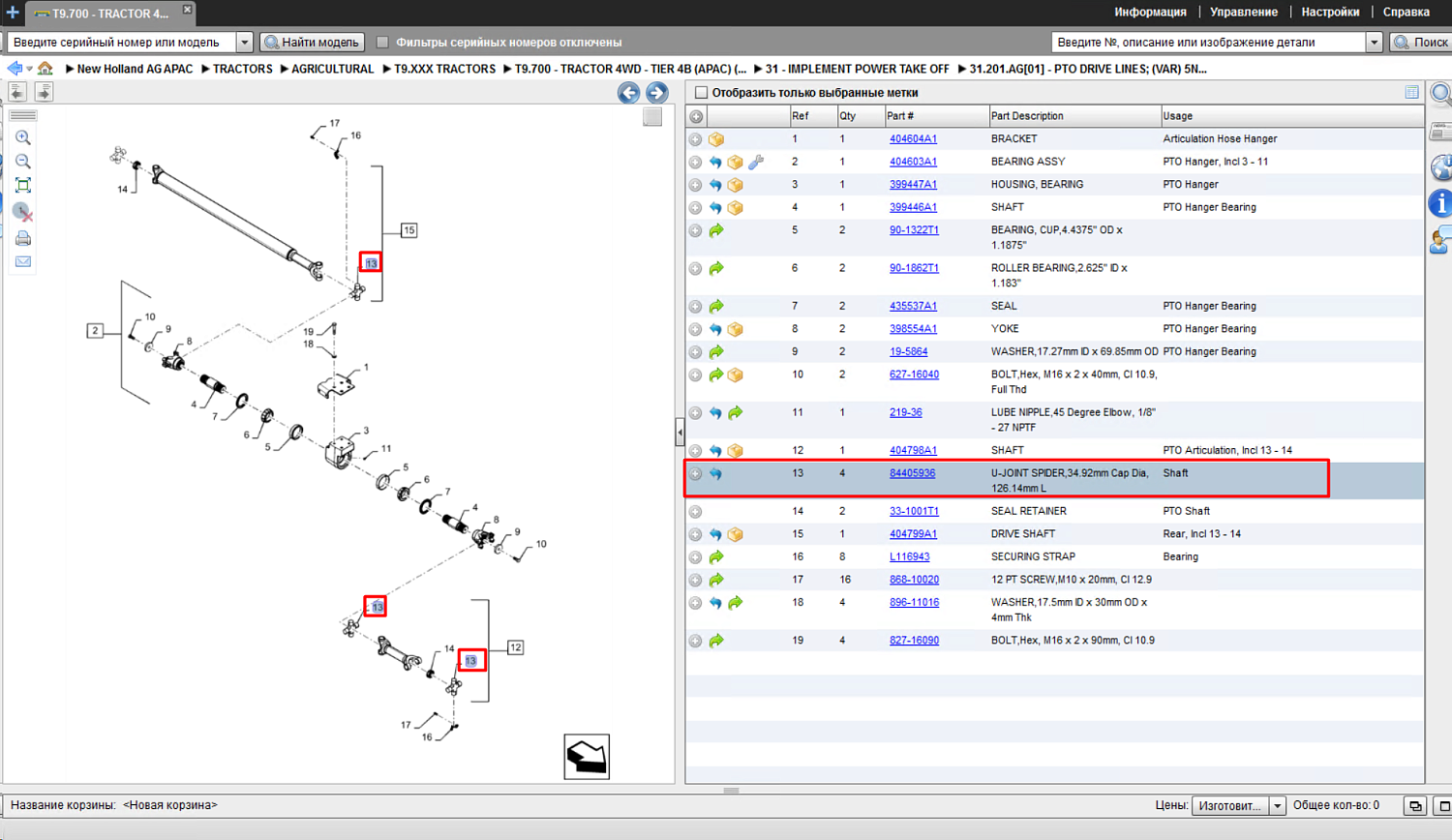1452x840 pixels.
Task: Open the T9.XXX TRACTORS breadcrumb level
Action: (x=444, y=69)
